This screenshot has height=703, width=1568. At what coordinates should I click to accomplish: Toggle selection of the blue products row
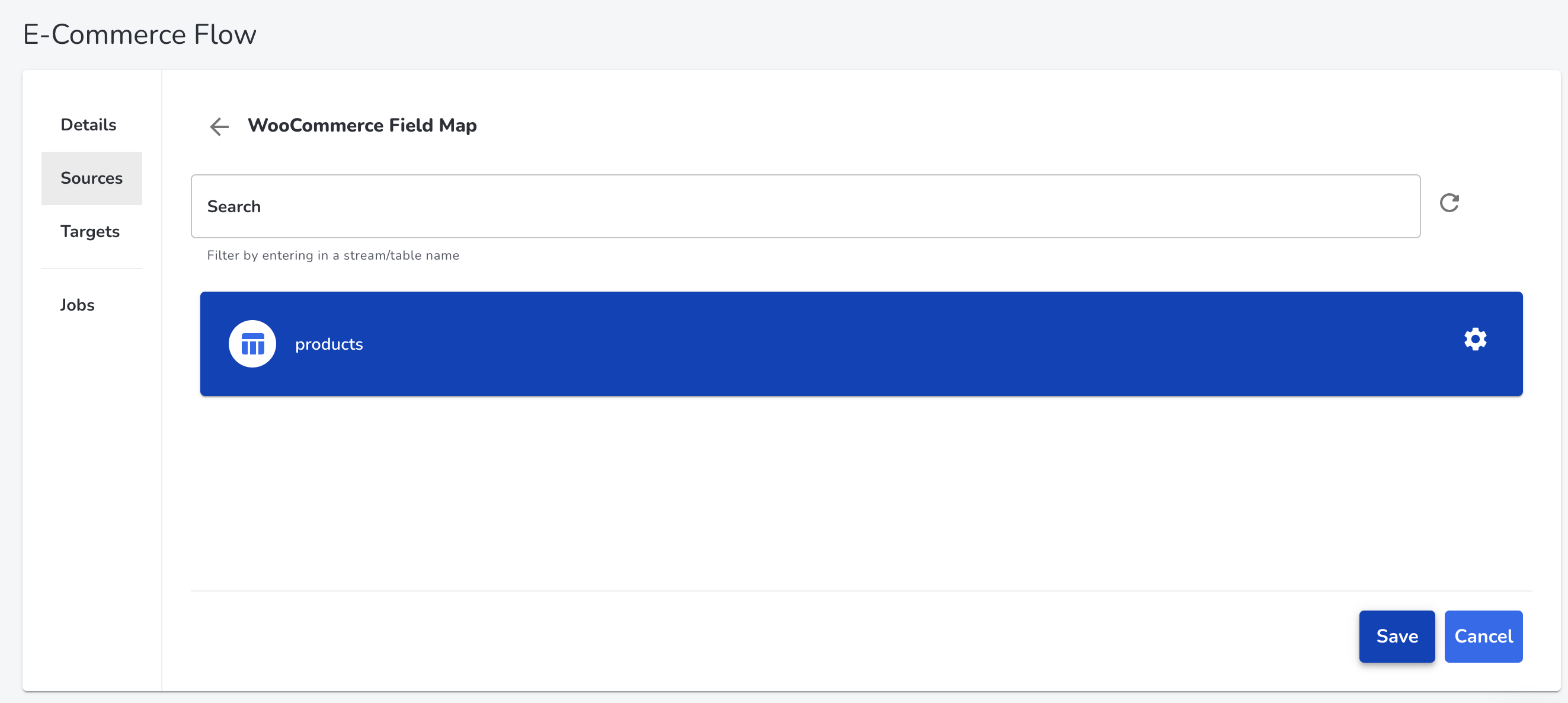coord(861,344)
